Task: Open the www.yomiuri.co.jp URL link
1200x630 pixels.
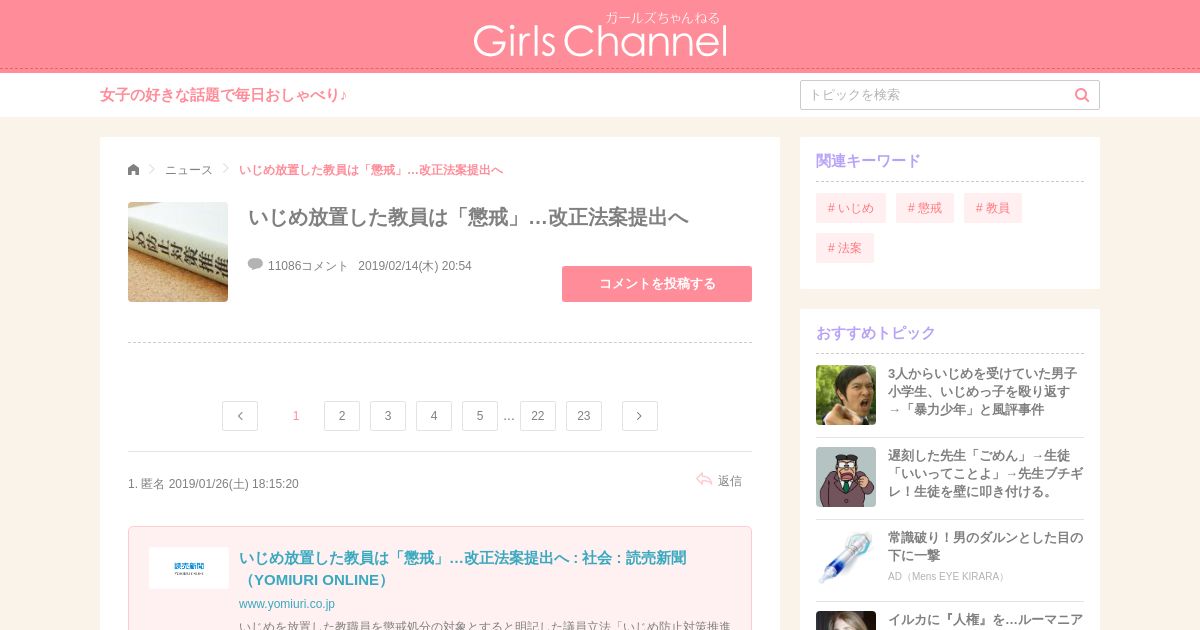Action: coord(287,604)
